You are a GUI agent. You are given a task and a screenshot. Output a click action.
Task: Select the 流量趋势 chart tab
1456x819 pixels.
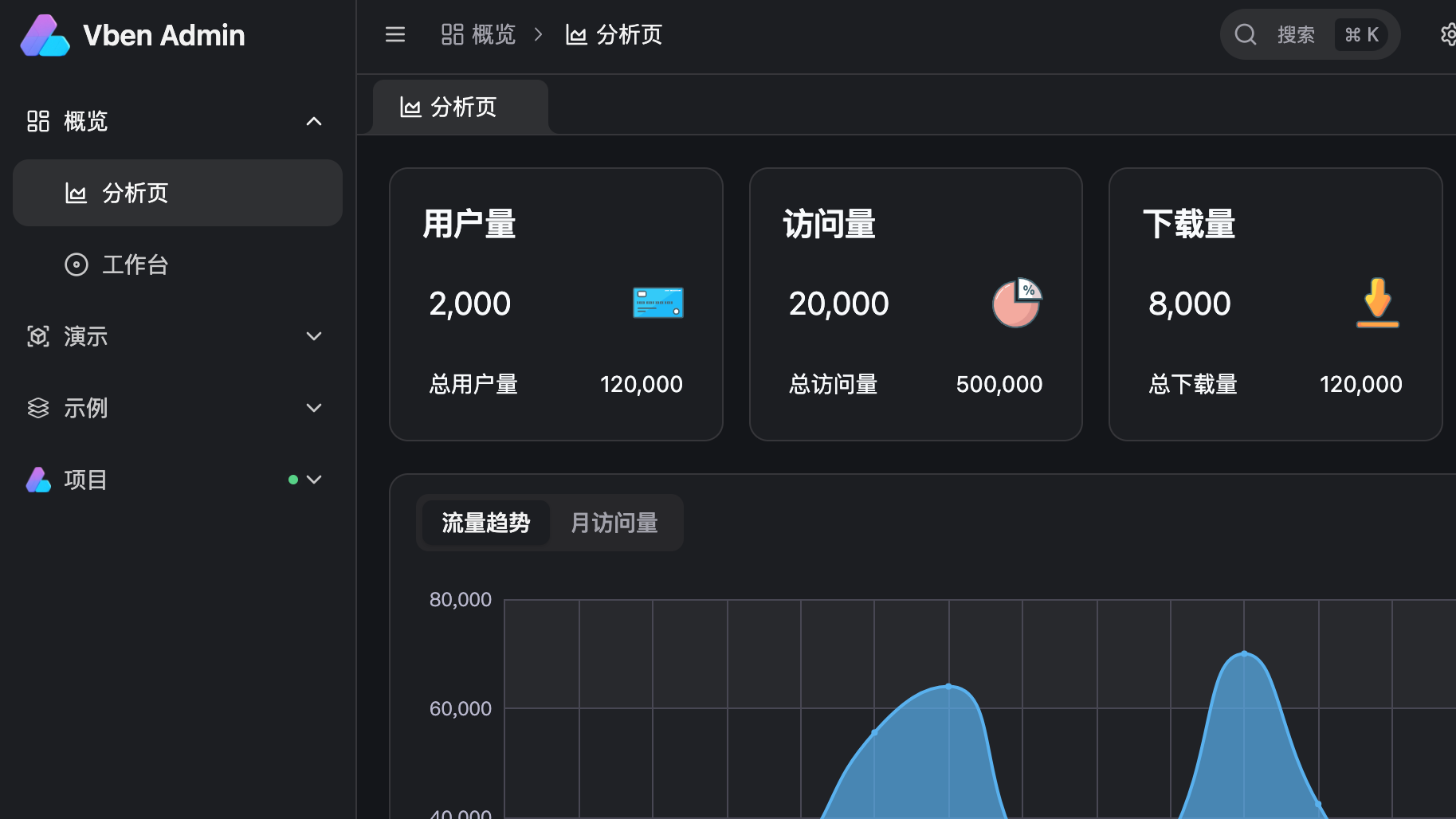486,523
